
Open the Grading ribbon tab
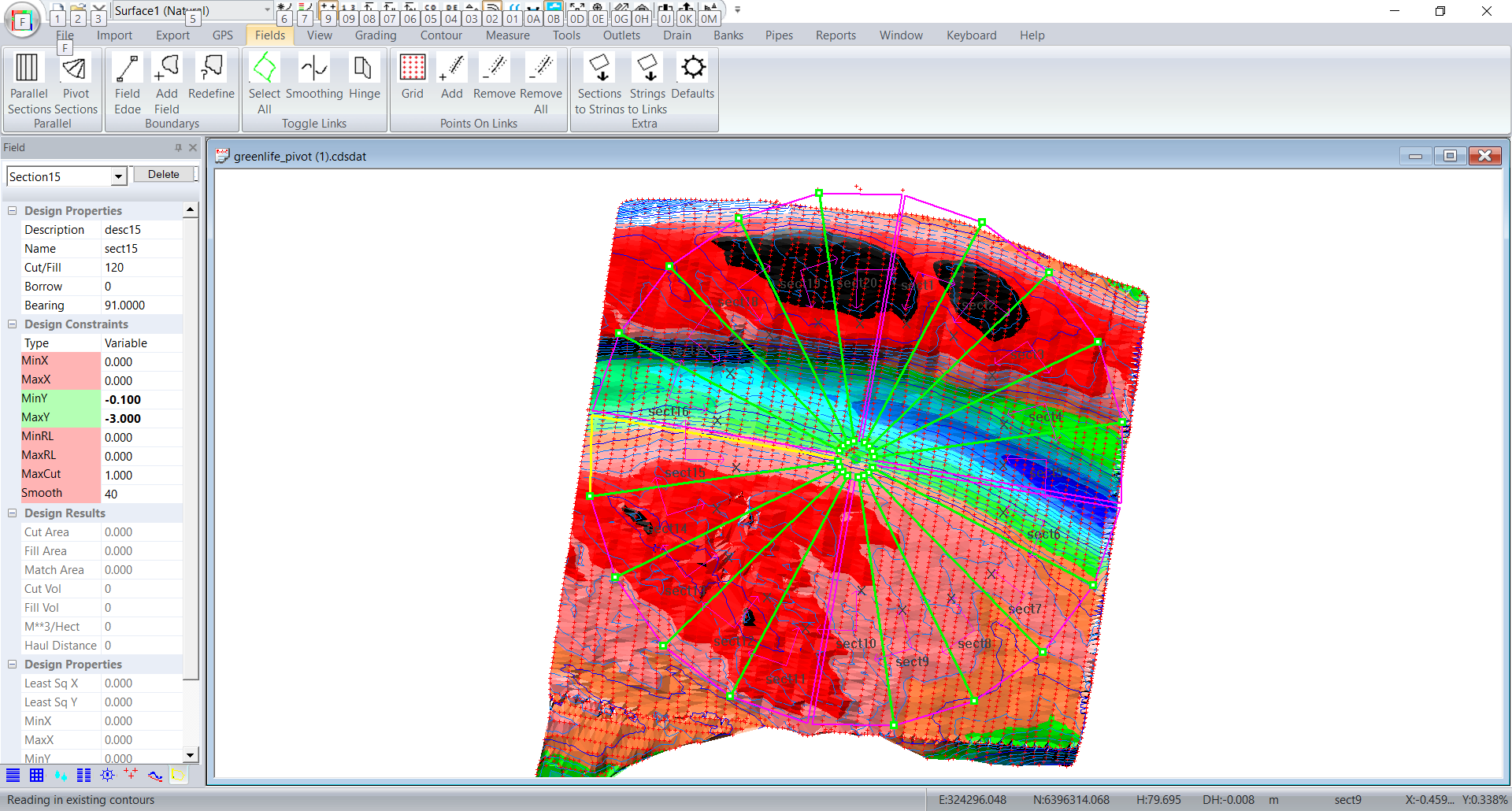[375, 35]
